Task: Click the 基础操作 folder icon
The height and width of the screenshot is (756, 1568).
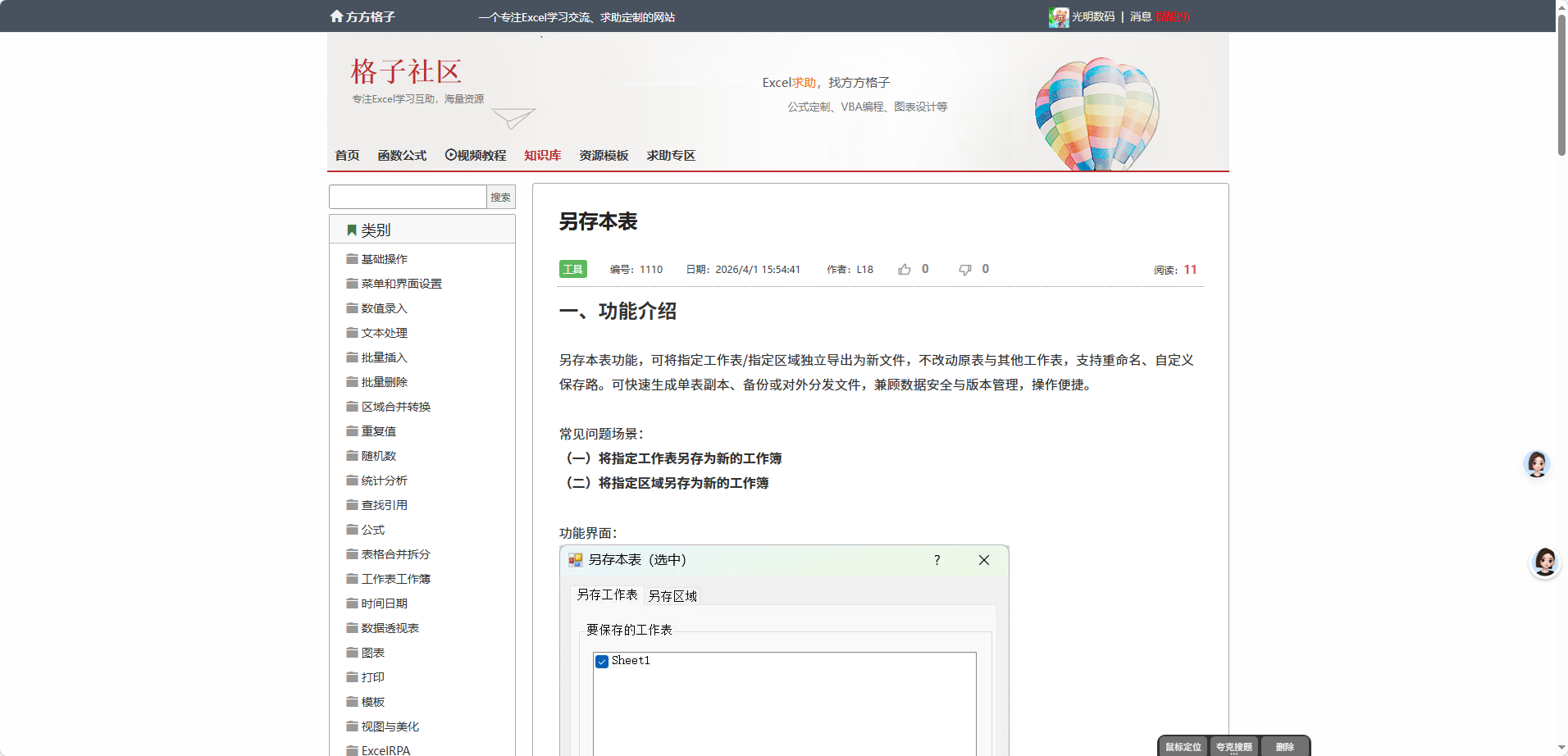Action: pos(352,259)
